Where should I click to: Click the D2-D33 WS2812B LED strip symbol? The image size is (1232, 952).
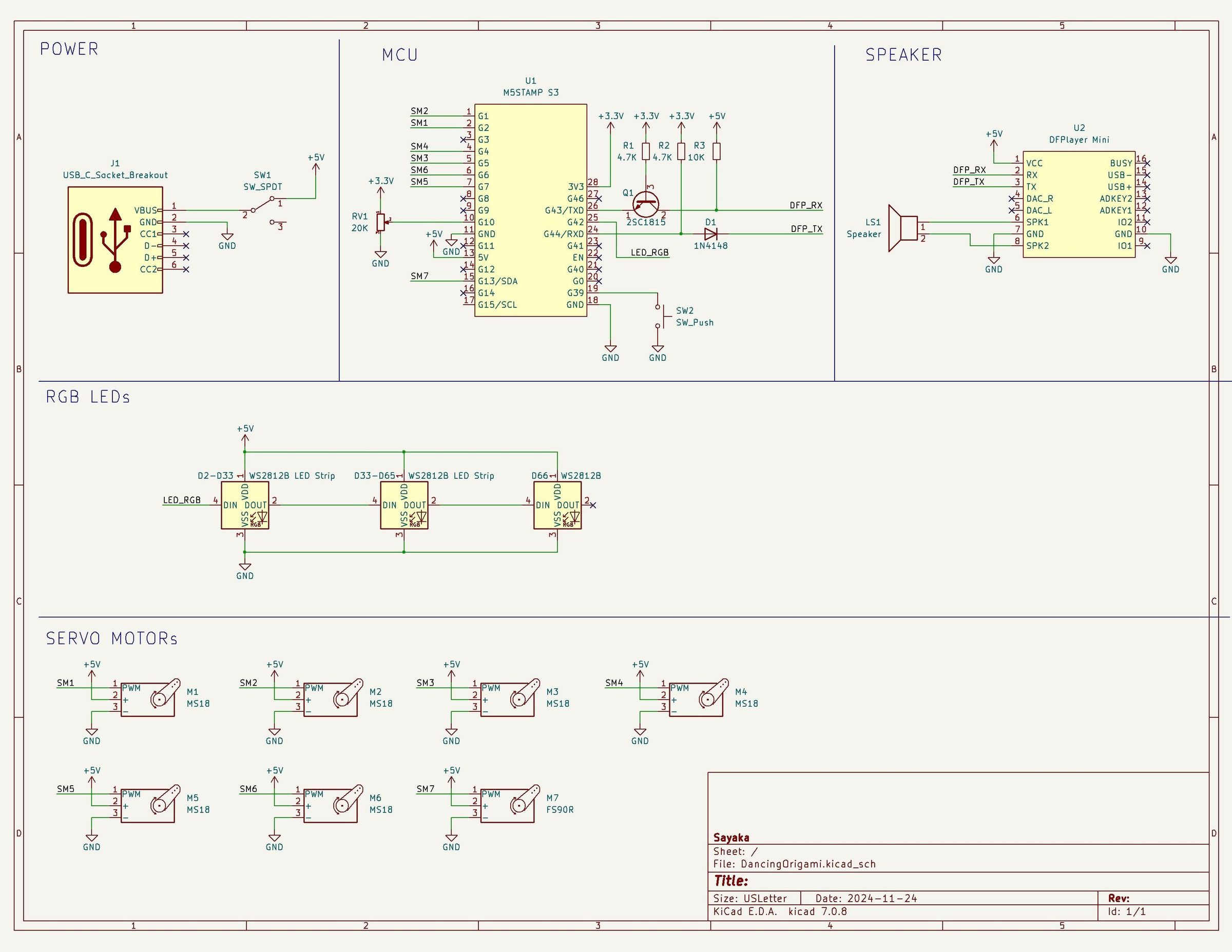click(x=245, y=506)
